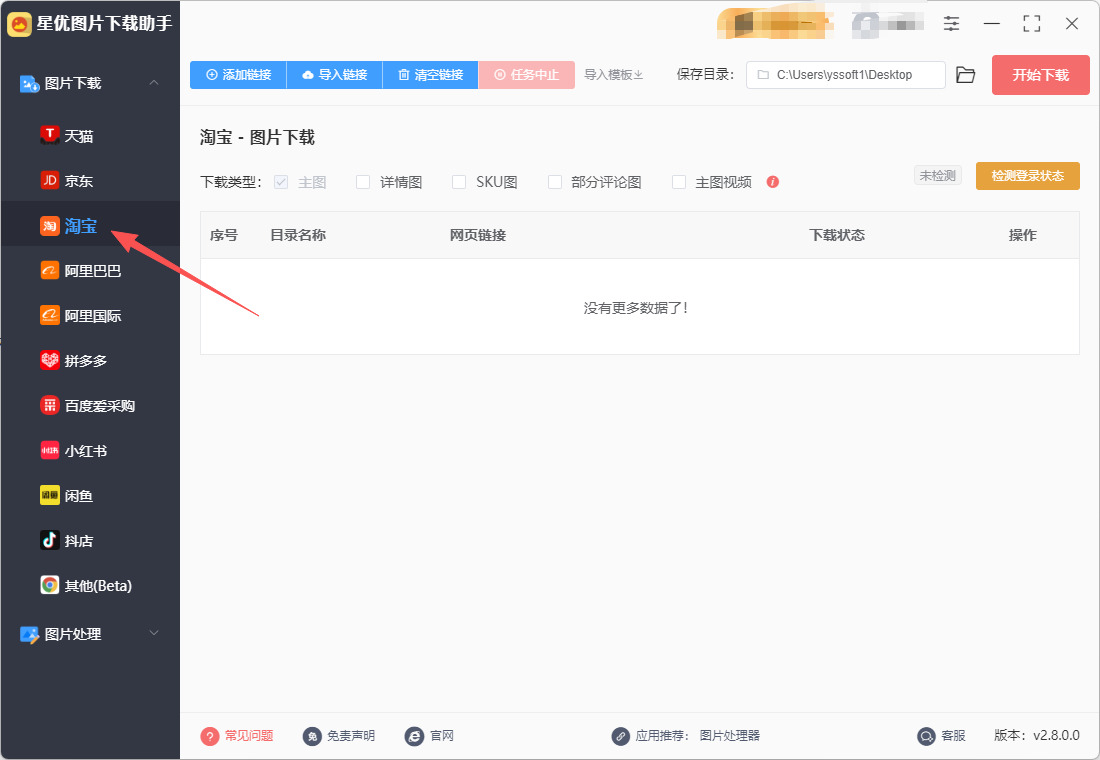Select the JD (京东) icon in sidebar
The height and width of the screenshot is (760, 1100).
(x=50, y=180)
